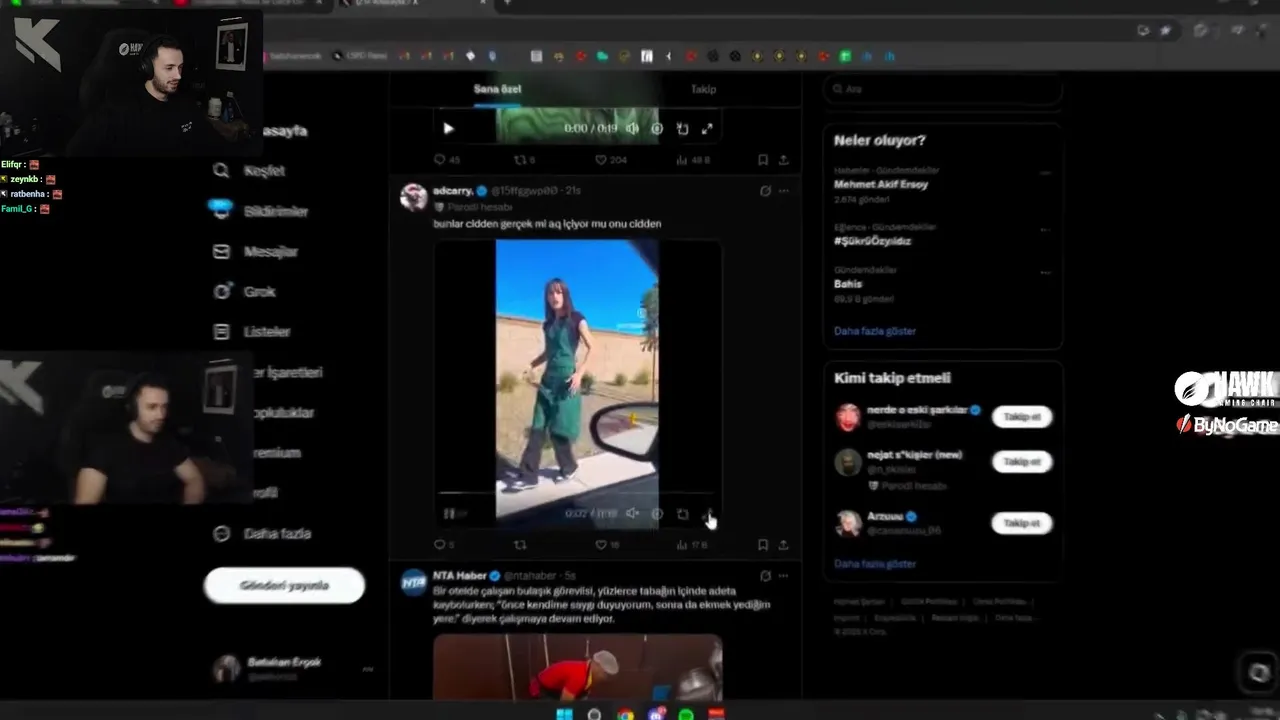Open adcarry video settings gear
This screenshot has height=720, width=1280.
pyautogui.click(x=657, y=514)
